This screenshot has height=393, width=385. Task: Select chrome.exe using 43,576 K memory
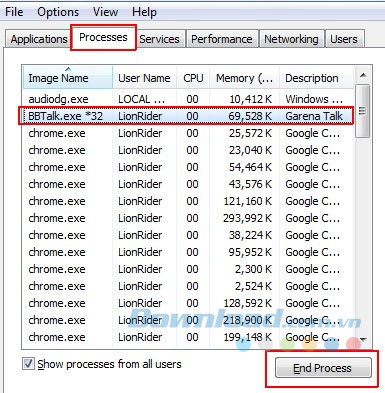point(188,184)
